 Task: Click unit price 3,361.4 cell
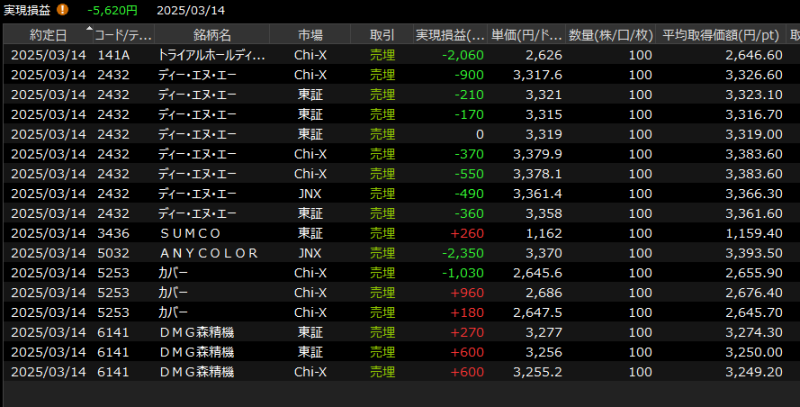538,194
